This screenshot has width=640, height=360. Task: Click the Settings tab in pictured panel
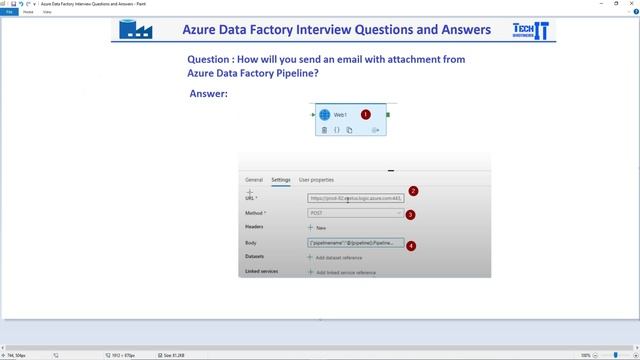tap(281, 180)
